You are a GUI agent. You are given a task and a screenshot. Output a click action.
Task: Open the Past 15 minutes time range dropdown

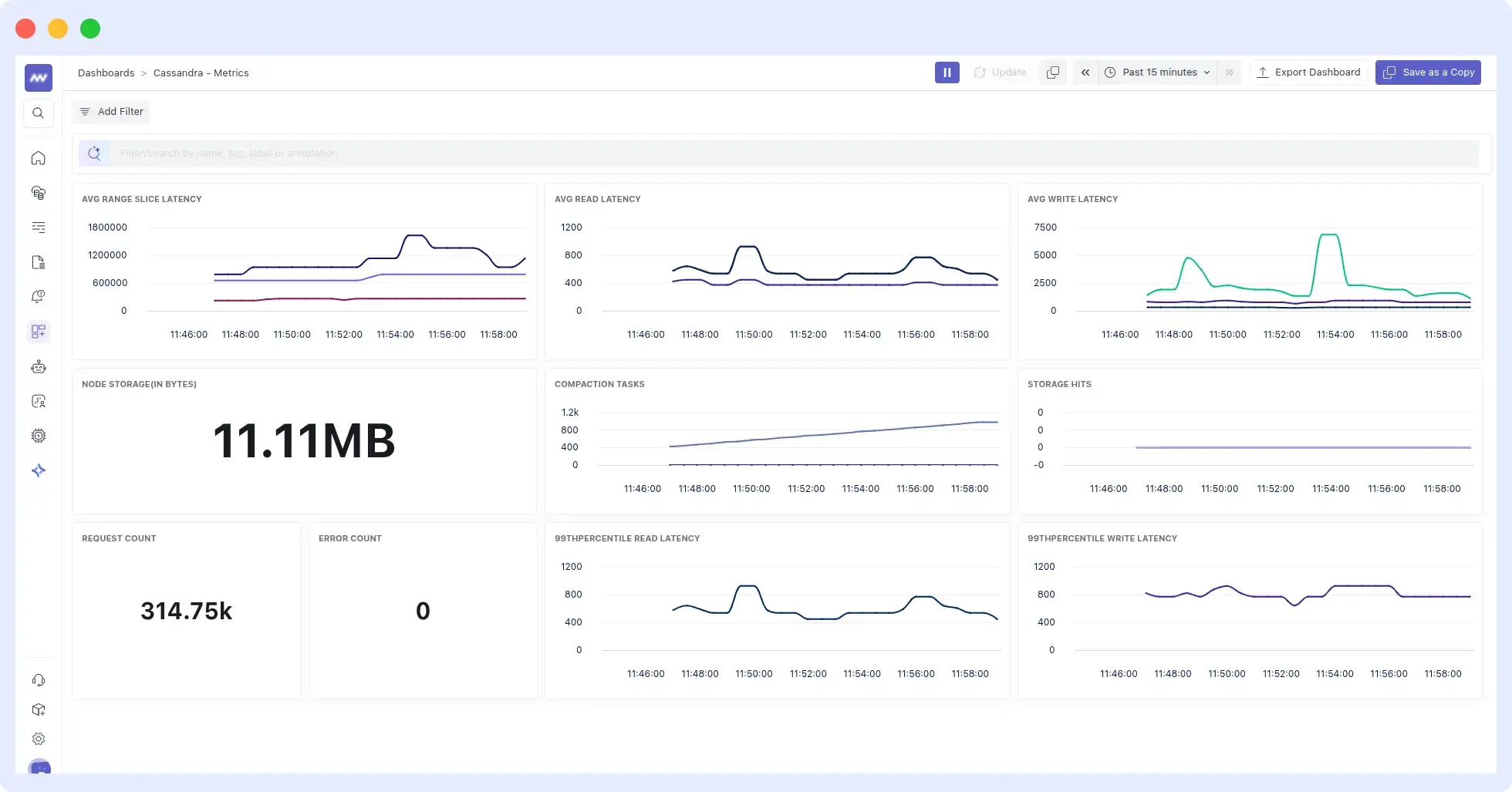[x=1156, y=72]
